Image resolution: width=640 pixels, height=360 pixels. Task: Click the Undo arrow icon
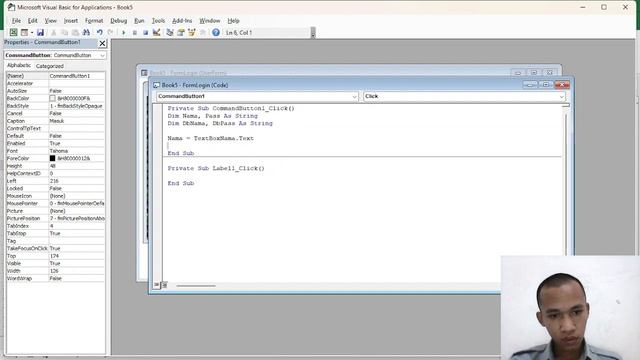100,32
